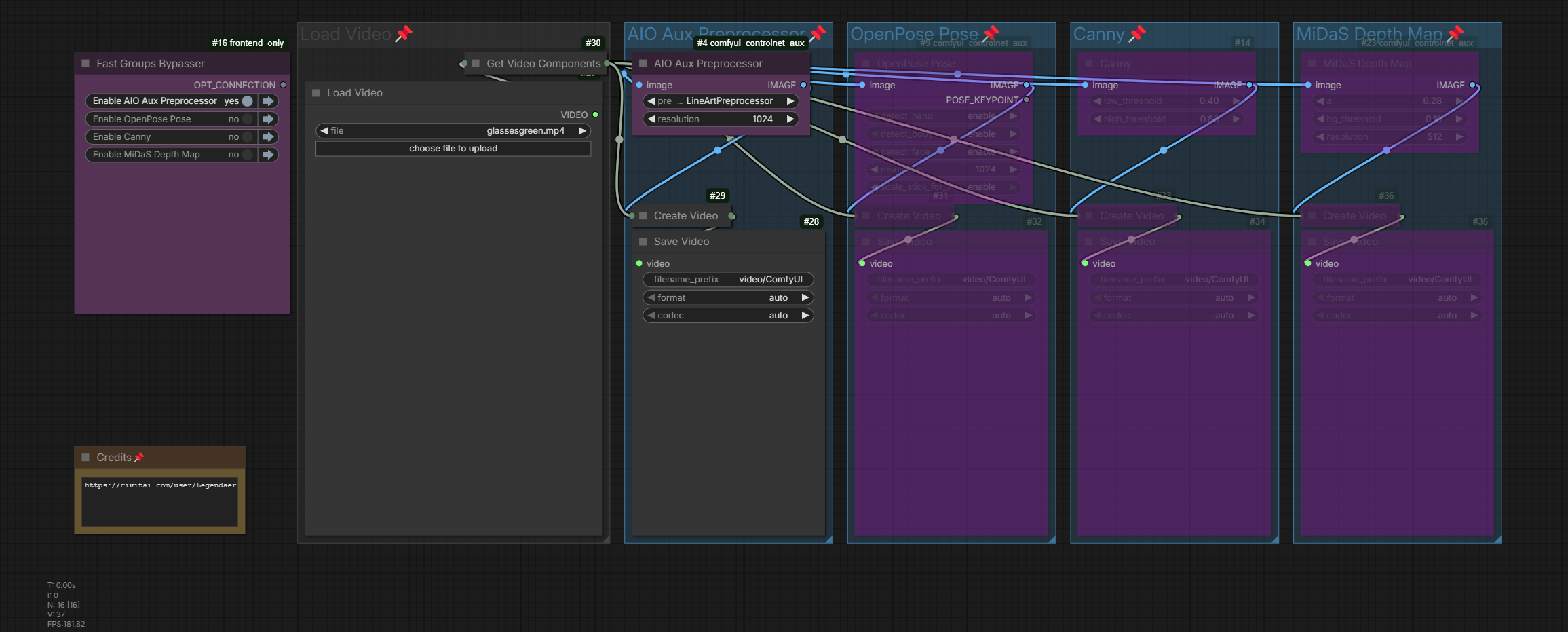1568x632 pixels.
Task: Click the image input port on AIO Aux Preprocessor node
Action: point(639,85)
